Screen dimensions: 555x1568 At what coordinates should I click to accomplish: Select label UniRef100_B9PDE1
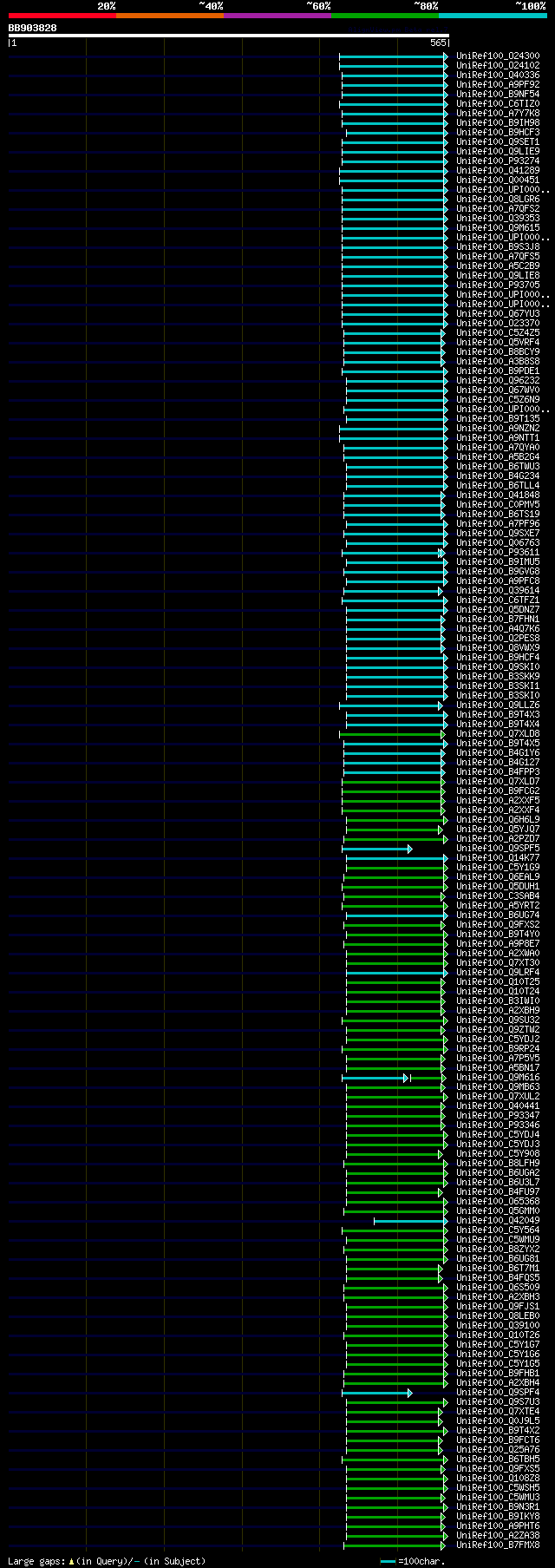tap(498, 371)
